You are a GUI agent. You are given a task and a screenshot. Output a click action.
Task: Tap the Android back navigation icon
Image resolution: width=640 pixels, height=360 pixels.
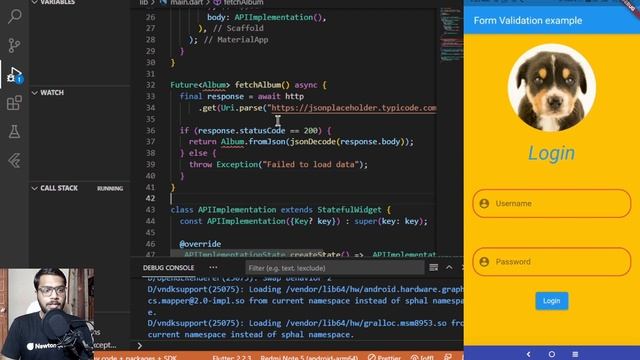tap(528, 354)
